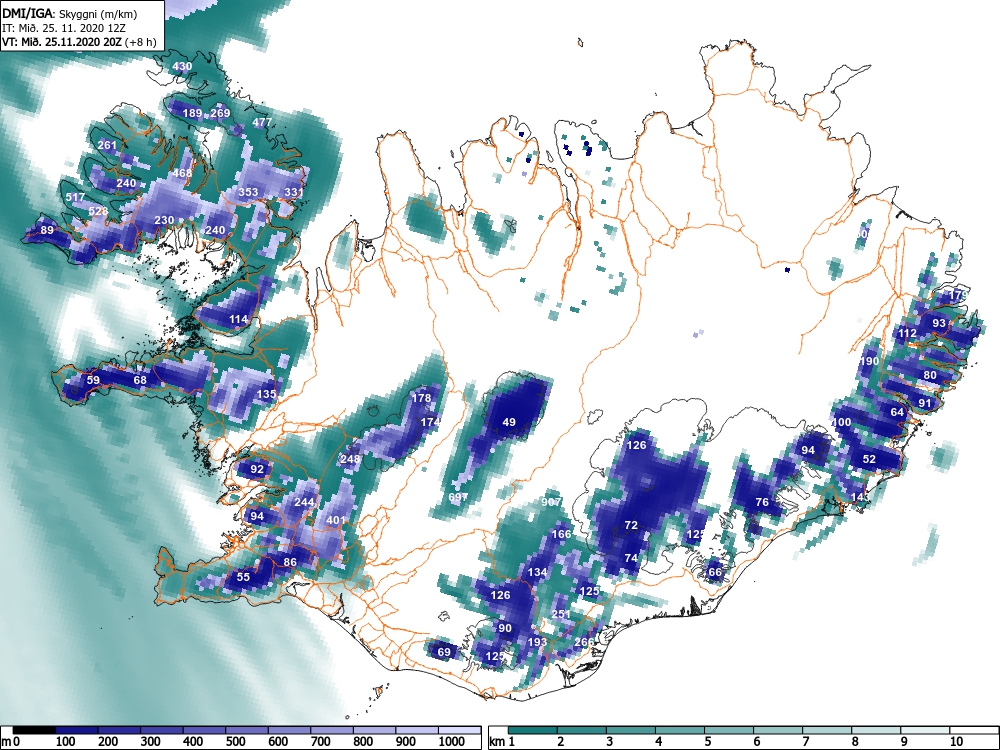Click the visibility value 190
The image size is (1000, 750).
point(869,361)
